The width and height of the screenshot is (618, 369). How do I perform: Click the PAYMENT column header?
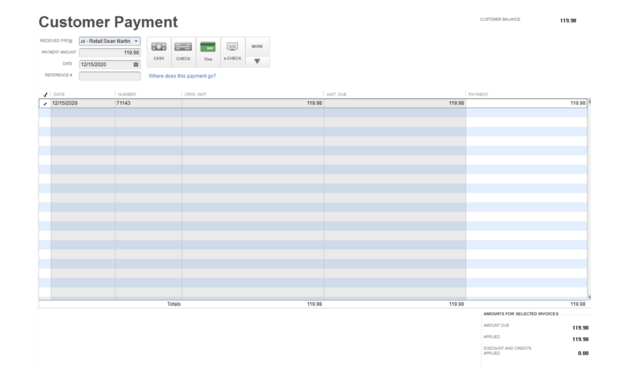(x=478, y=94)
